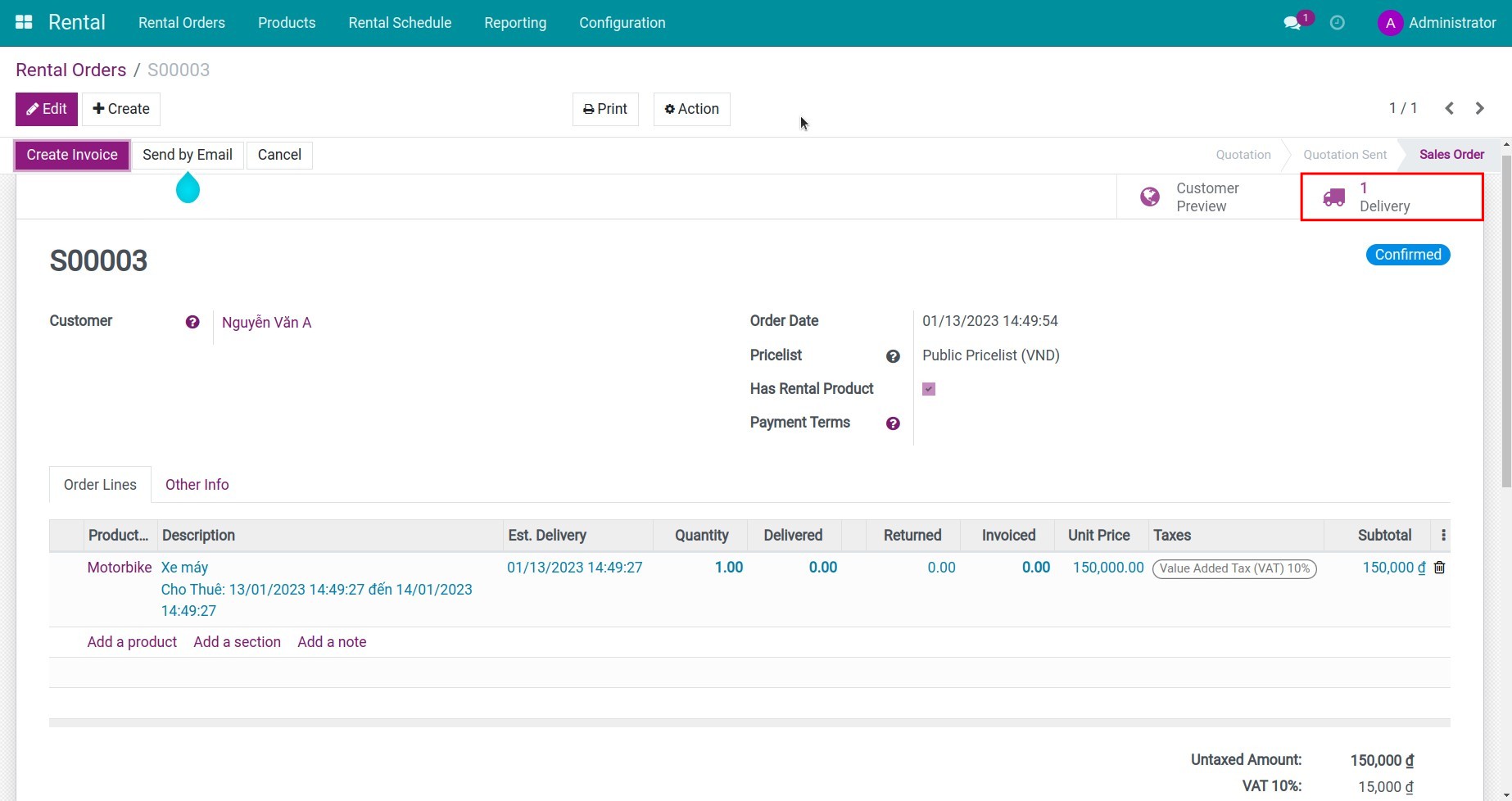Click the Delivery truck icon
Screen dimensions: 1512x801
(1333, 197)
